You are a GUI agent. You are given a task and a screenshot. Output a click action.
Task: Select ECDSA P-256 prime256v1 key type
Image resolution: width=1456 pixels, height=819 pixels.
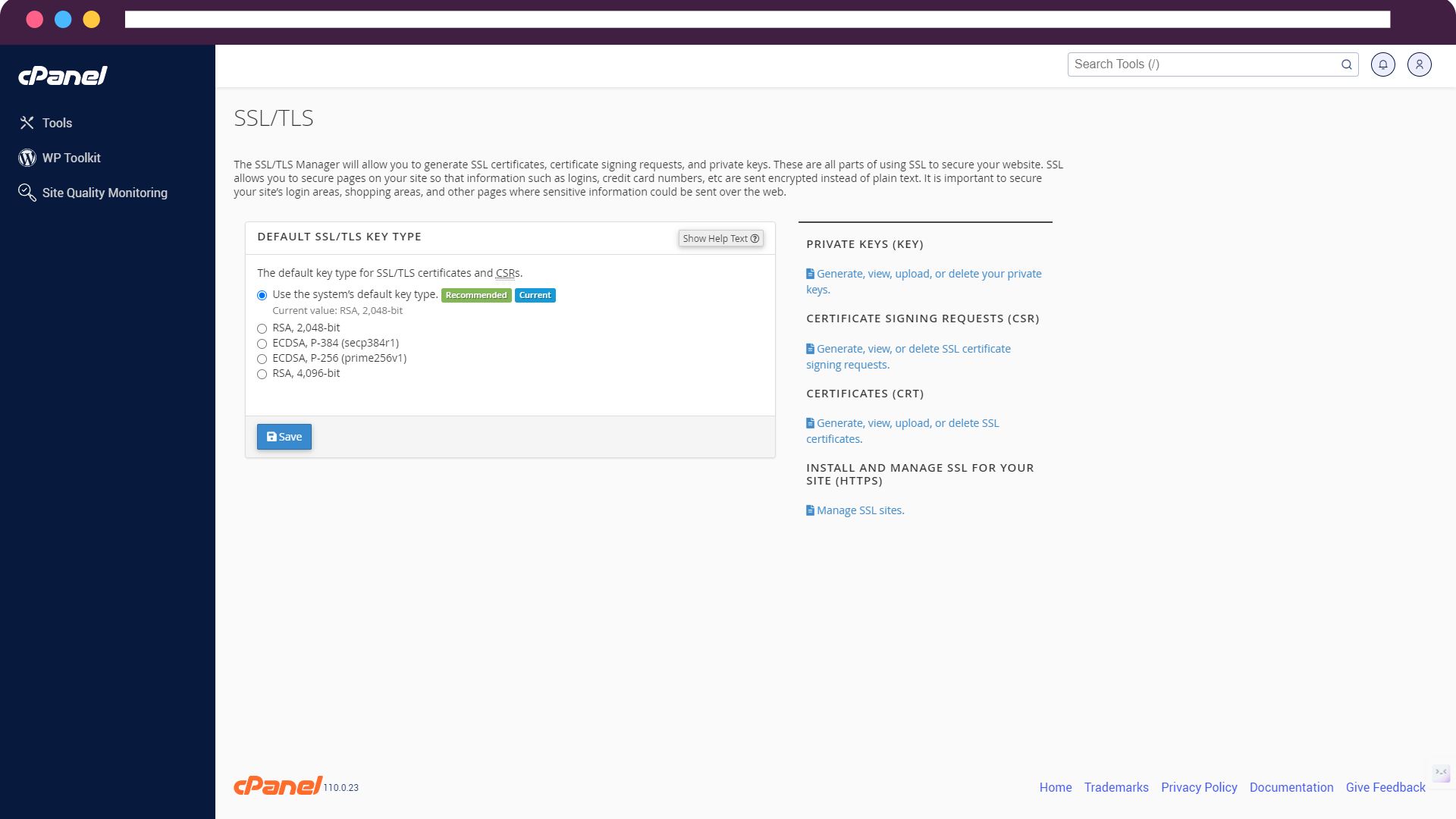point(262,358)
